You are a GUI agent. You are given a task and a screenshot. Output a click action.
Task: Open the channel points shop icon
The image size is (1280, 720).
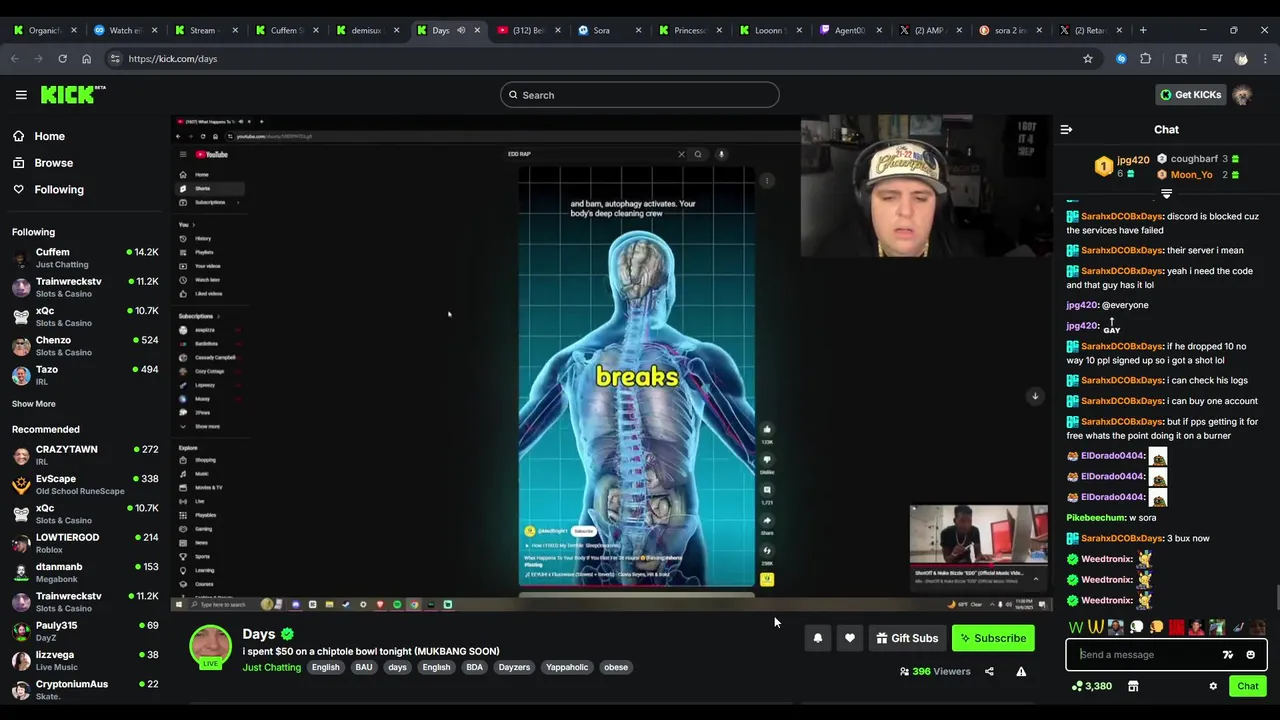[x=1133, y=686]
